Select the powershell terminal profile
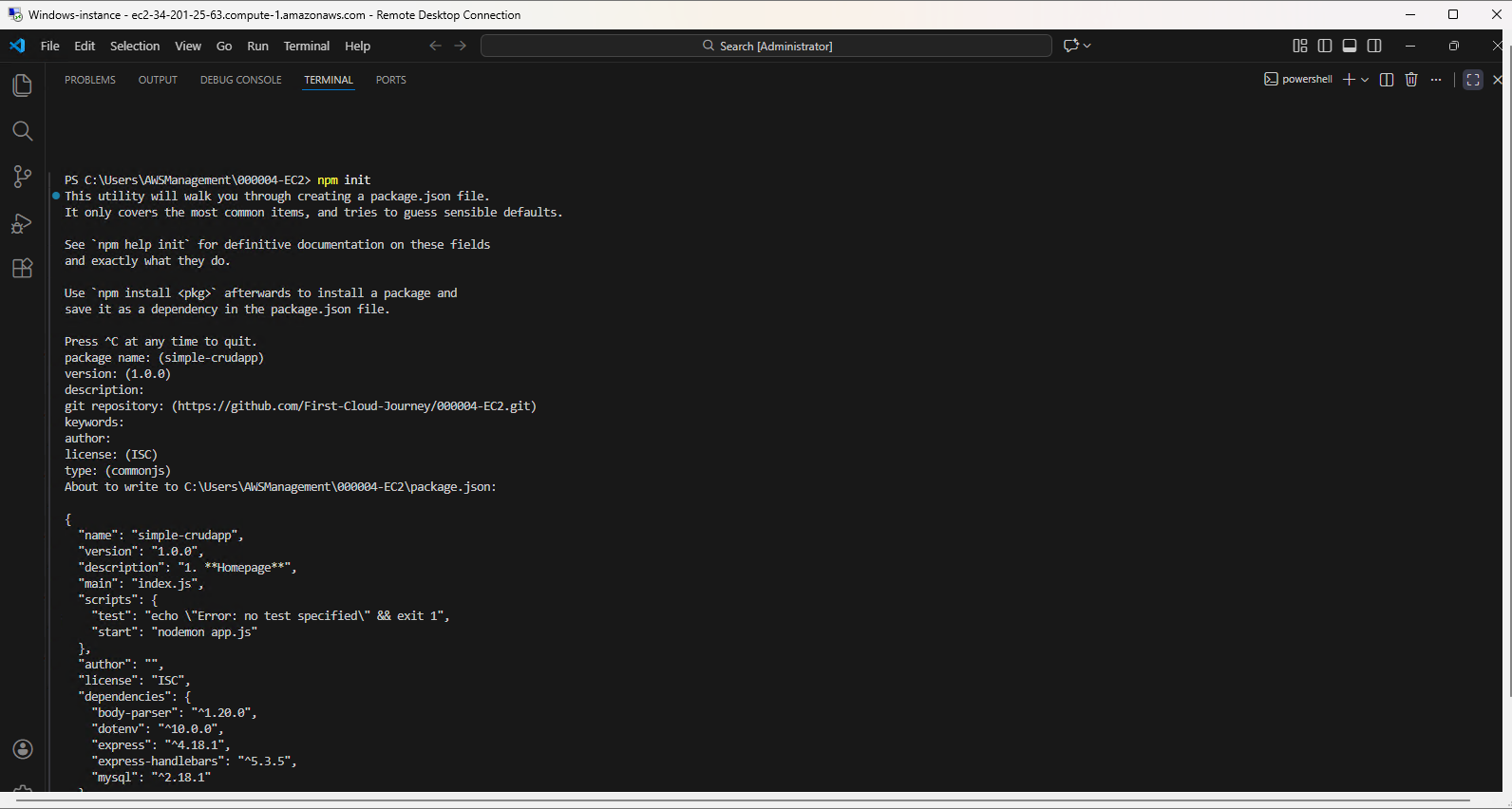The image size is (1512, 809). tap(1298, 80)
